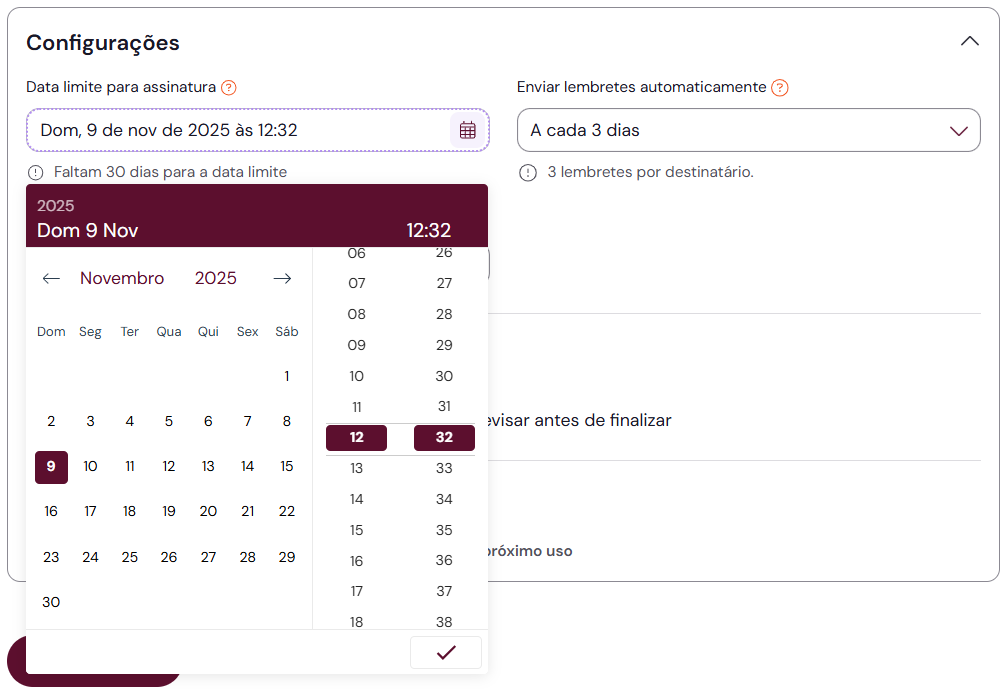1007x689 pixels.
Task: Click the 12:32 time in picker header
Action: 428,231
